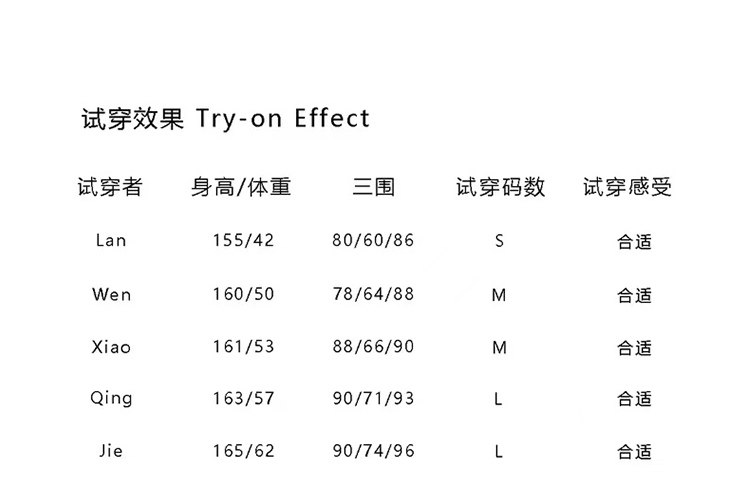This screenshot has width=750, height=494.
Task: Click the 身高/体重 column header
Action: point(241,187)
